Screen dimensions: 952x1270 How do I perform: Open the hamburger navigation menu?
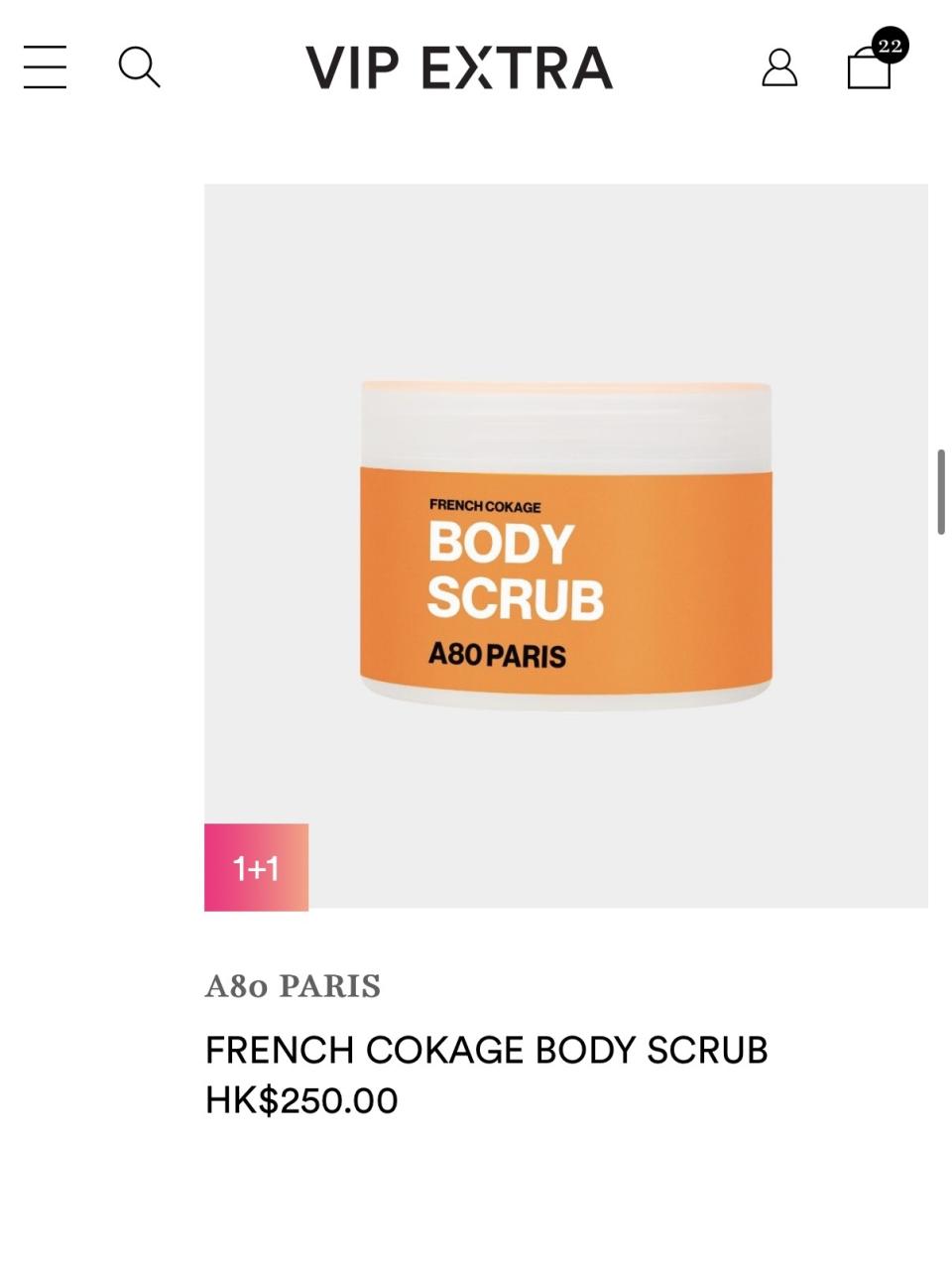[45, 67]
